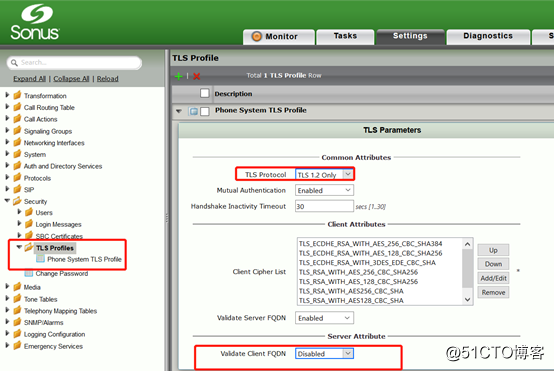Click the Up cipher button
The height and width of the screenshot is (371, 554).
point(493,250)
